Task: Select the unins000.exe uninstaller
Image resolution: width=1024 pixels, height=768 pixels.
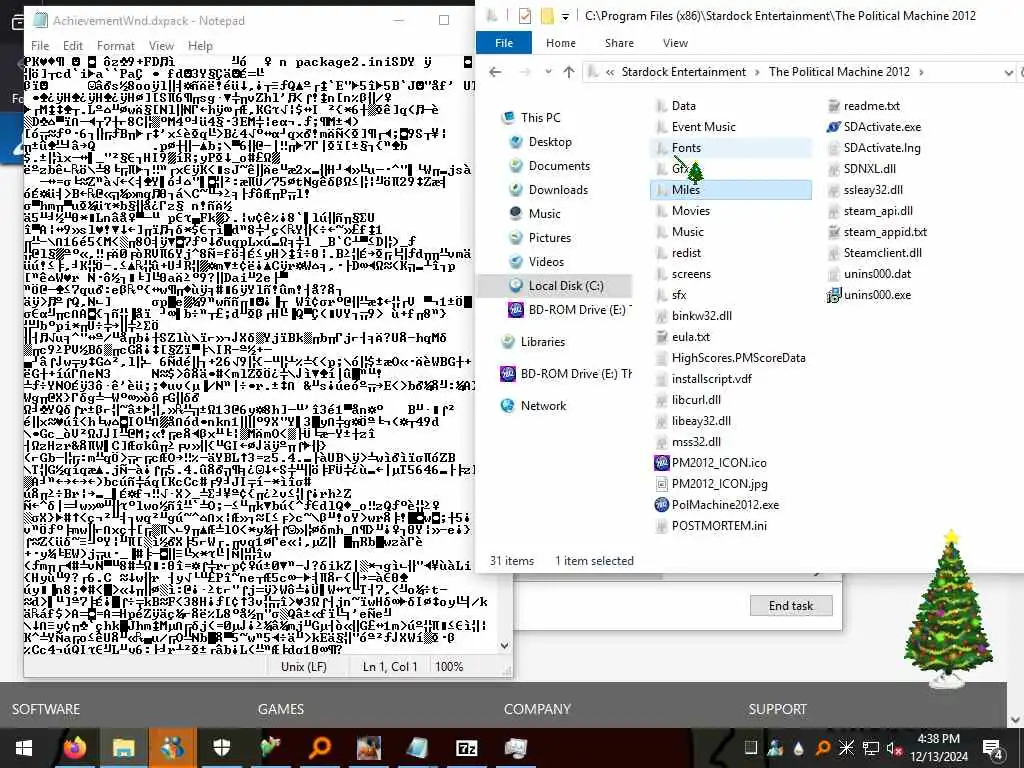Action: pyautogui.click(x=869, y=295)
